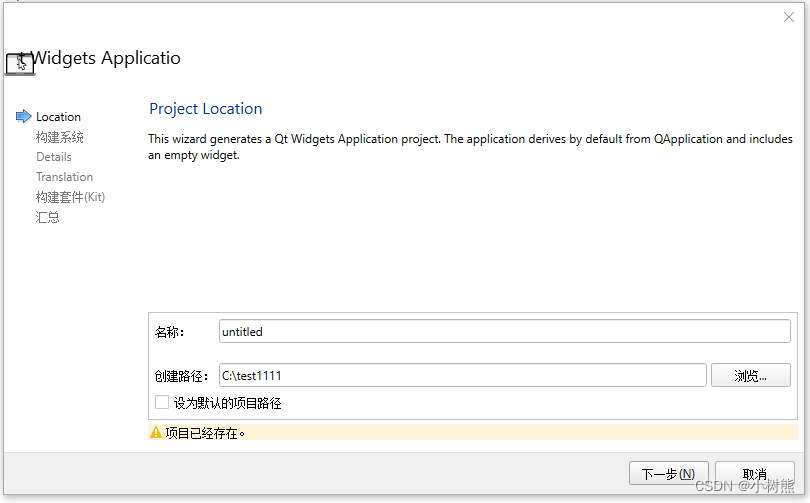Close the wizard with the X button
The width and height of the screenshot is (810, 503).
point(788,17)
